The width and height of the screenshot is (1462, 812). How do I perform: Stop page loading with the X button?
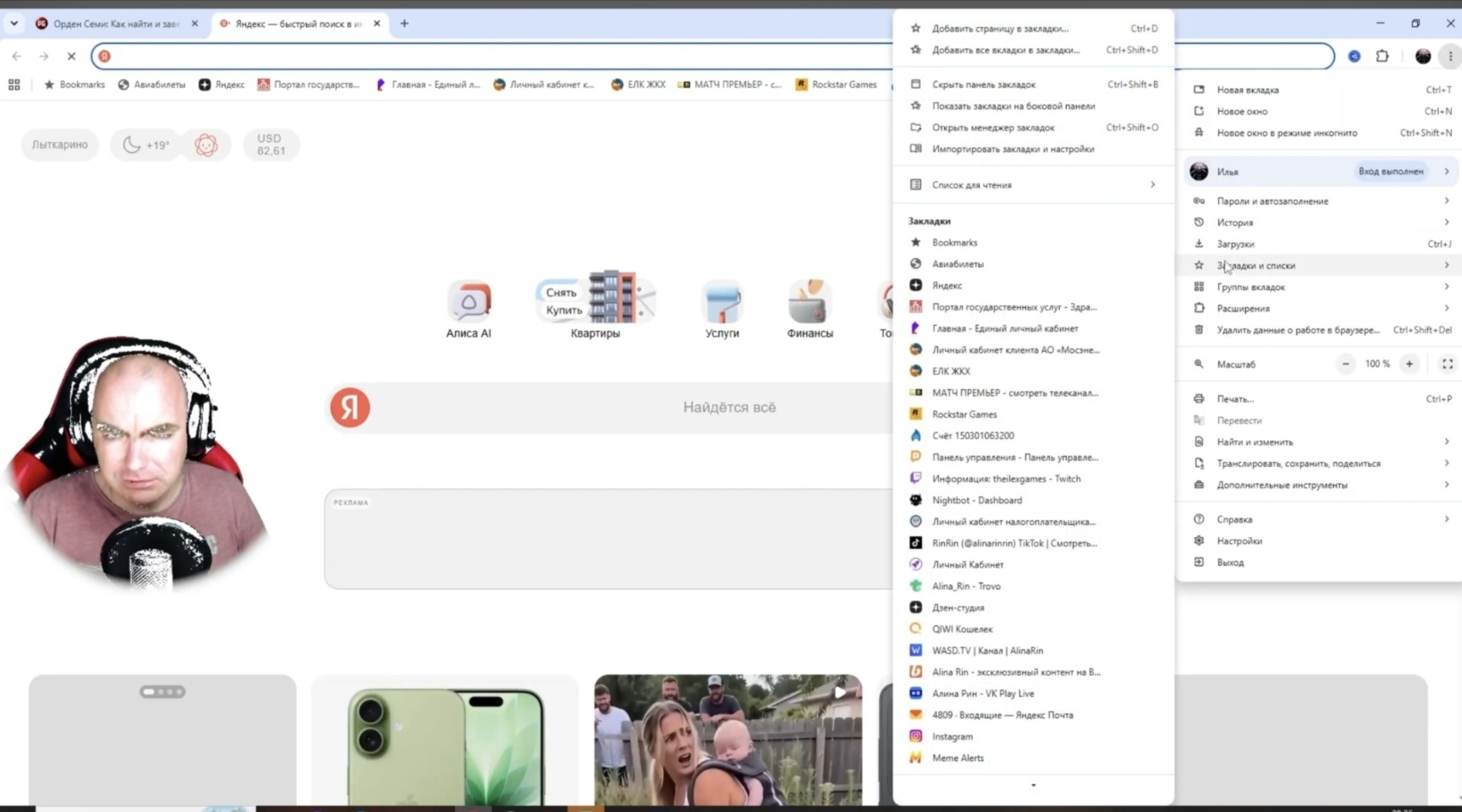(71, 56)
